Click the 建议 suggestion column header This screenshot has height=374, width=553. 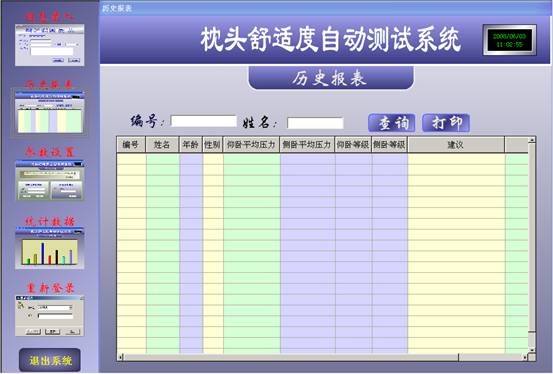pyautogui.click(x=456, y=145)
